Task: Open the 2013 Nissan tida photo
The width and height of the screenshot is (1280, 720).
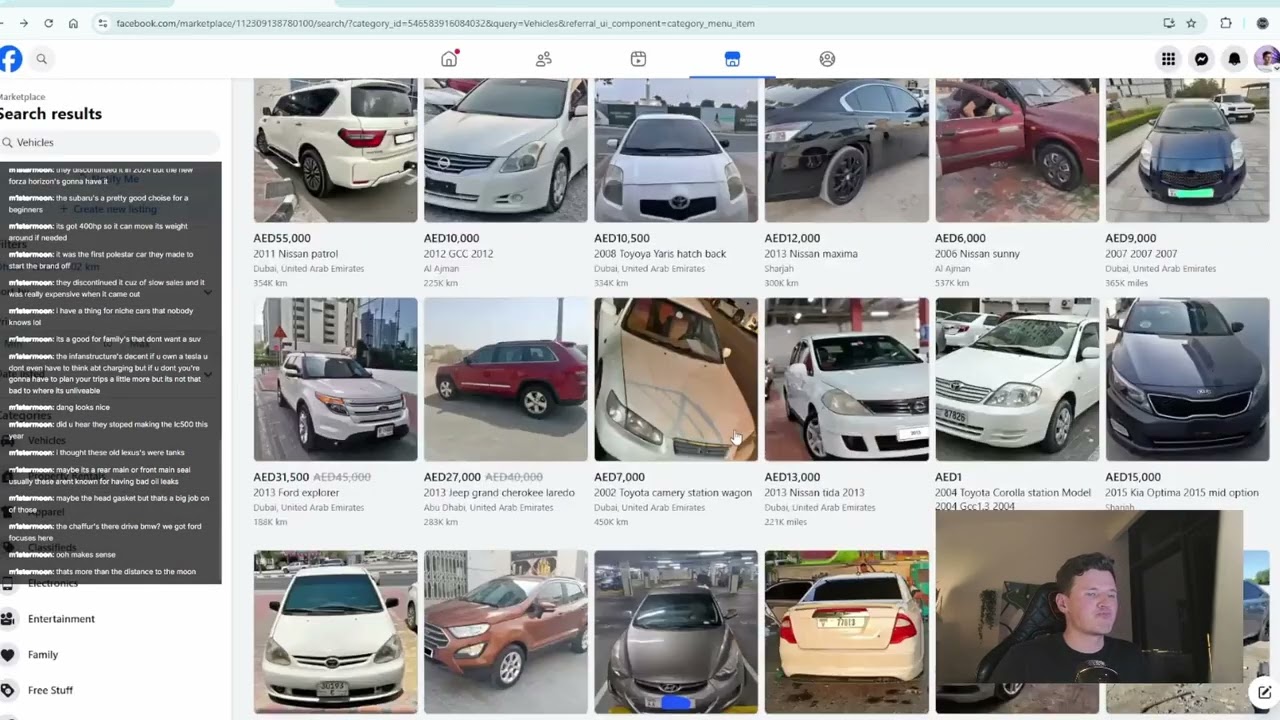Action: point(847,379)
